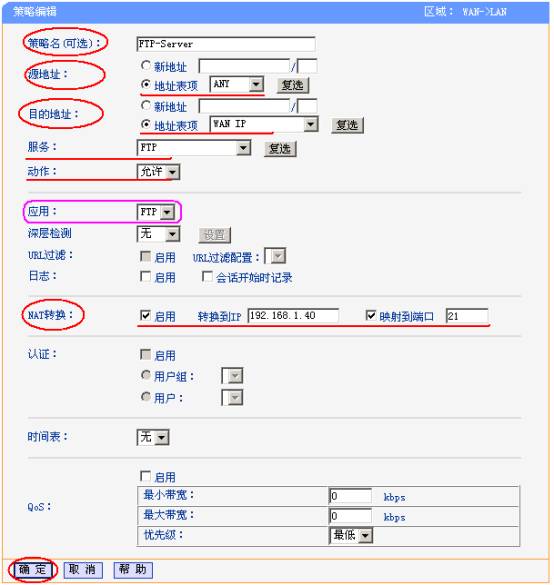The image size is (554, 585).
Task: Expand the 应用 FTP application dropdown
Action: [156, 212]
